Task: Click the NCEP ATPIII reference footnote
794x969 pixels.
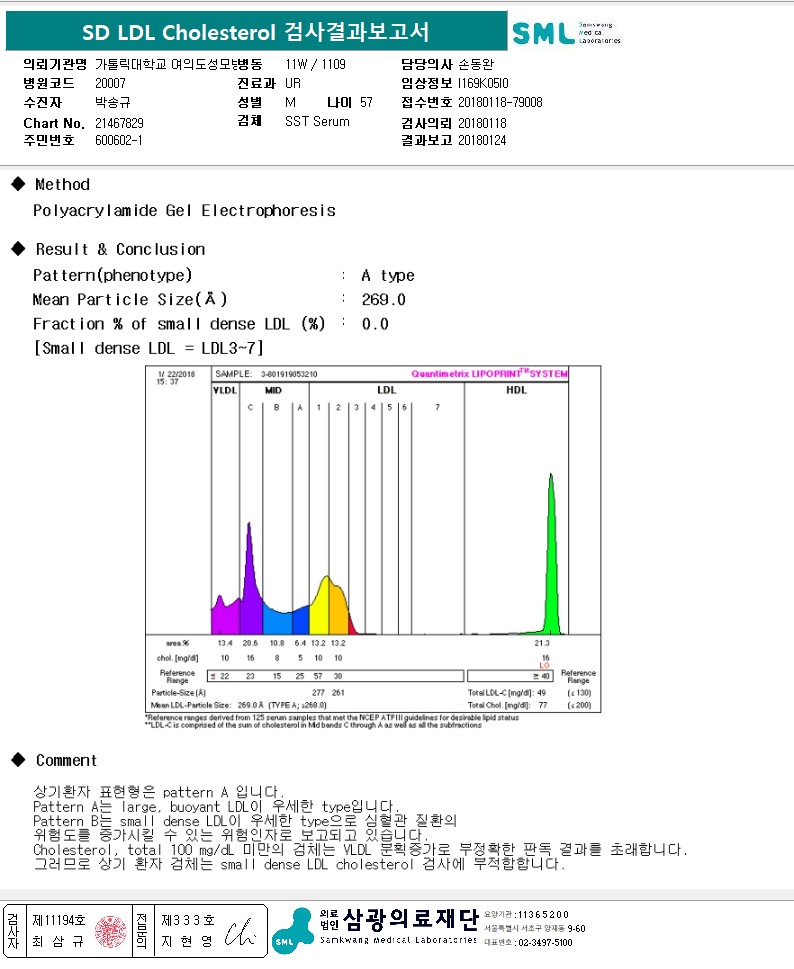Action: click(x=332, y=717)
